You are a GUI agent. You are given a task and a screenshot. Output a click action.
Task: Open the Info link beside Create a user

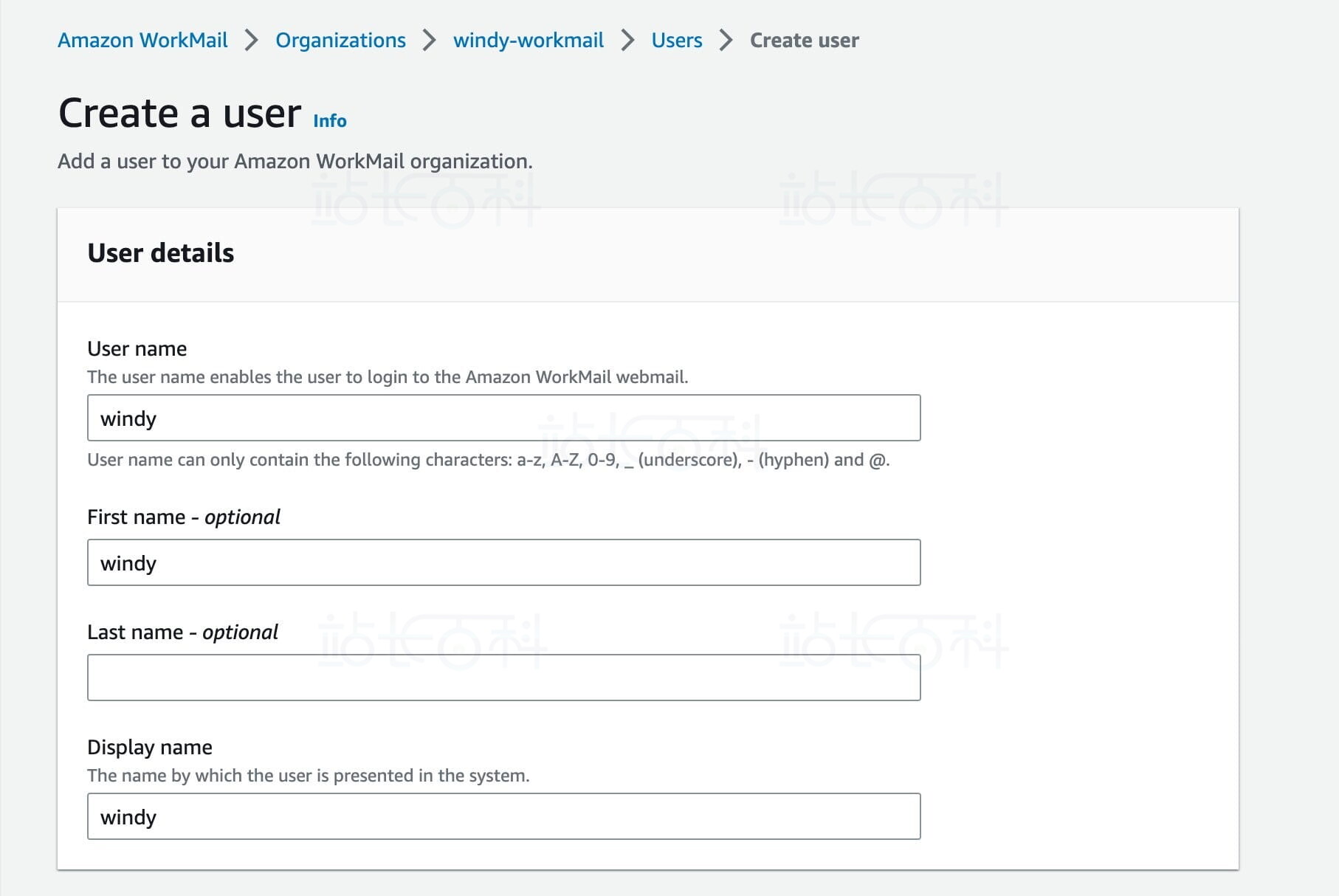[x=329, y=120]
